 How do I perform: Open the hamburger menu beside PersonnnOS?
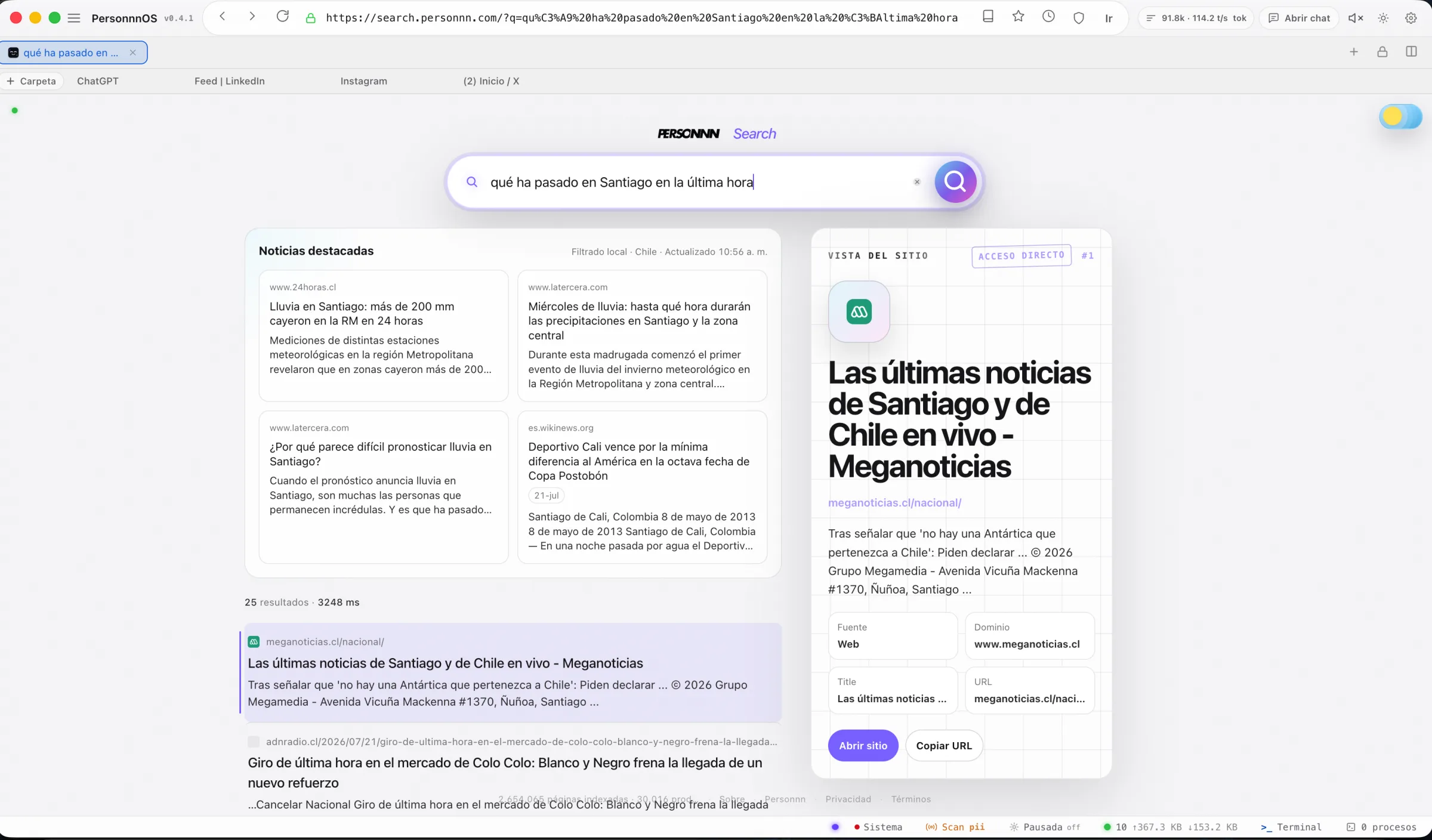pyautogui.click(x=74, y=18)
